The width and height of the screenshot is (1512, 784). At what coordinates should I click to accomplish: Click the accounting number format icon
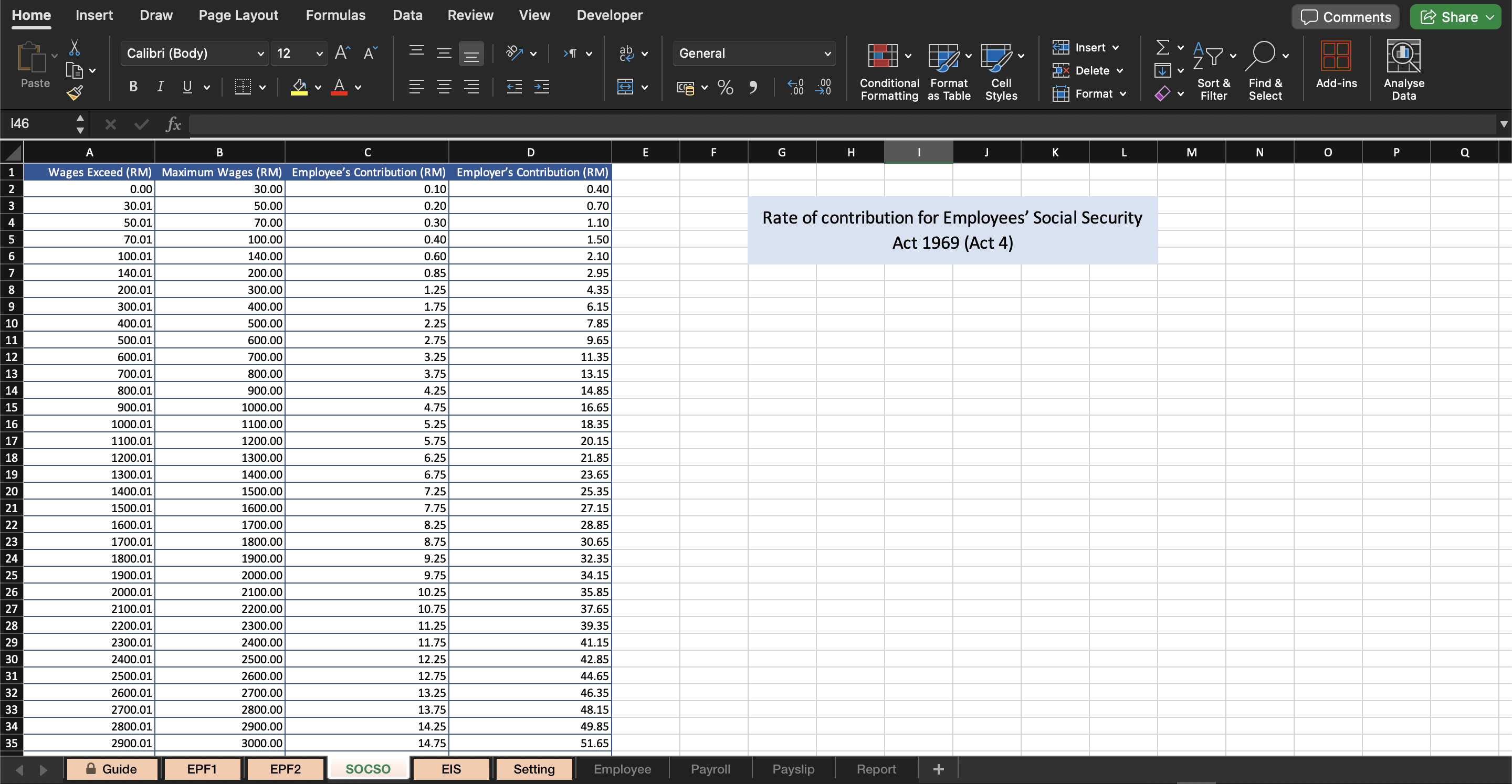(x=686, y=88)
